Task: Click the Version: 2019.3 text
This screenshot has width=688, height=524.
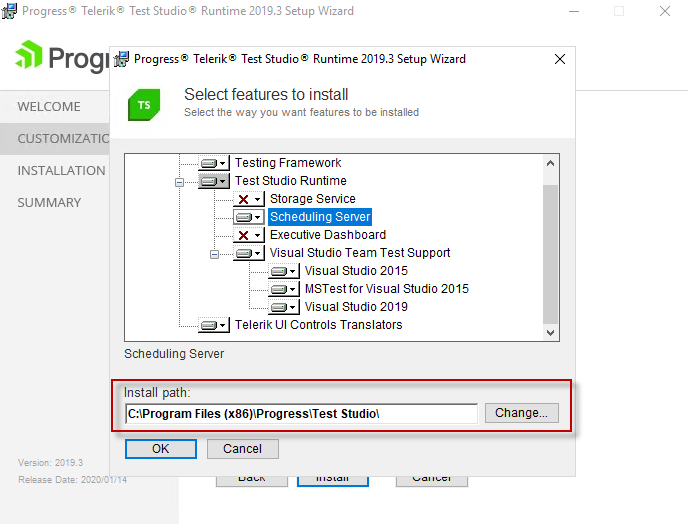Action: pos(50,463)
